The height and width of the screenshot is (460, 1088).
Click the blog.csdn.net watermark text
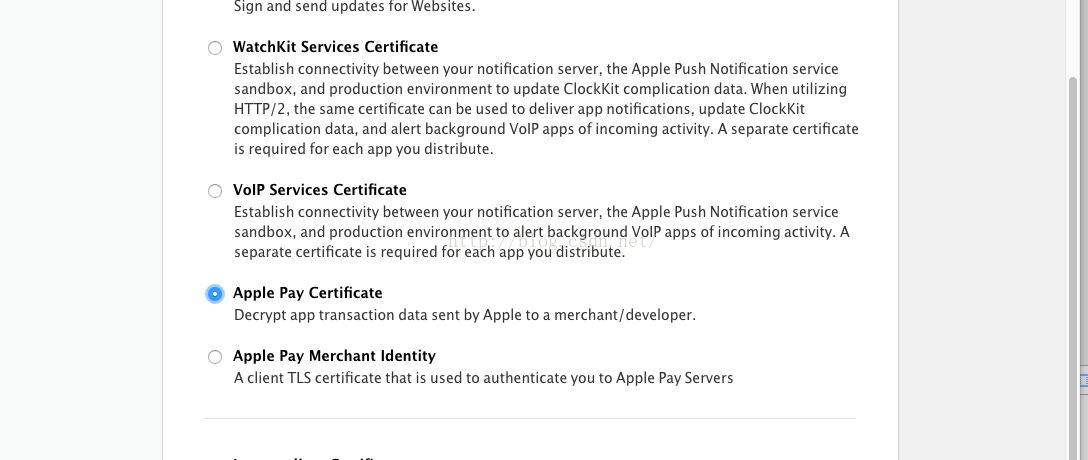[552, 241]
